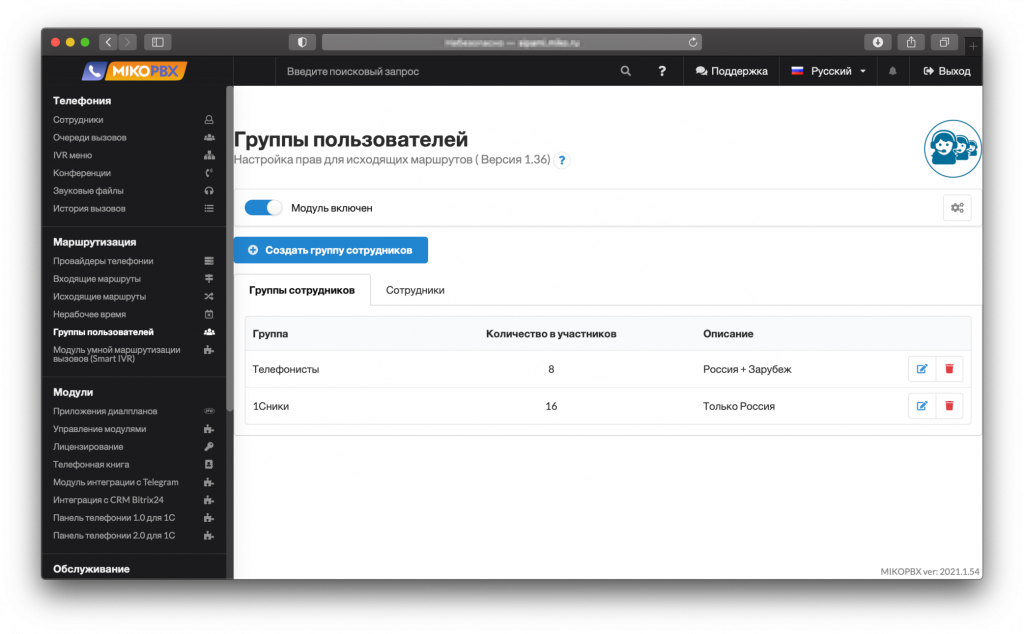This screenshot has height=634, width=1024.
Task: Open the Русский language dropdown
Action: pos(829,71)
